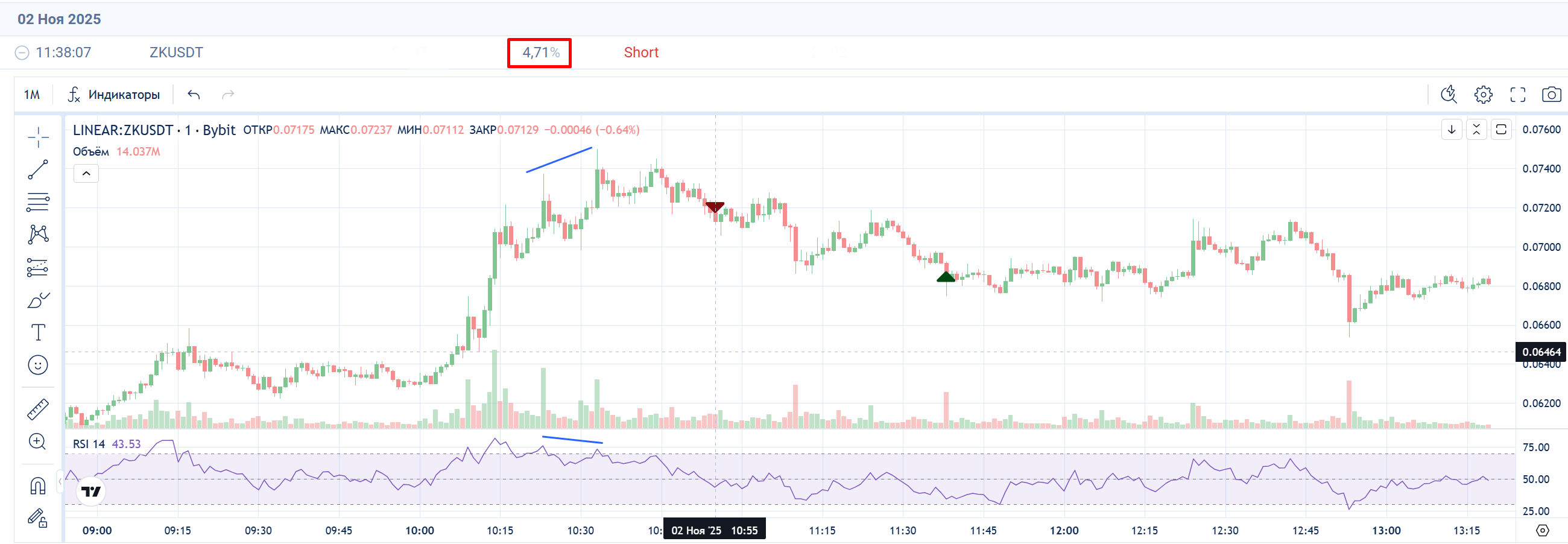Click the 0.06464 price label on scale
Image resolution: width=1568 pixels, height=544 pixels.
[1541, 352]
